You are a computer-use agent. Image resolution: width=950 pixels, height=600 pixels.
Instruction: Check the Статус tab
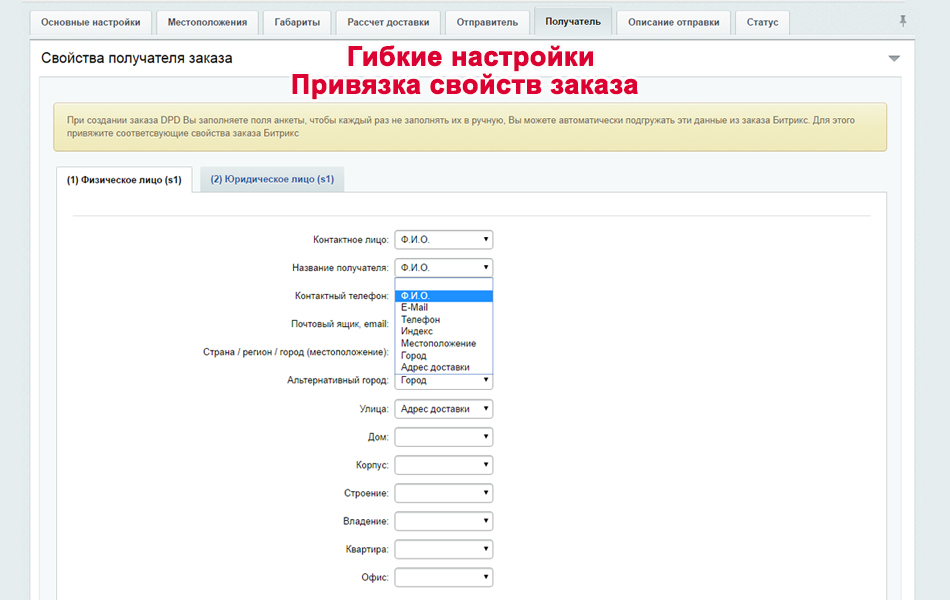tap(762, 21)
